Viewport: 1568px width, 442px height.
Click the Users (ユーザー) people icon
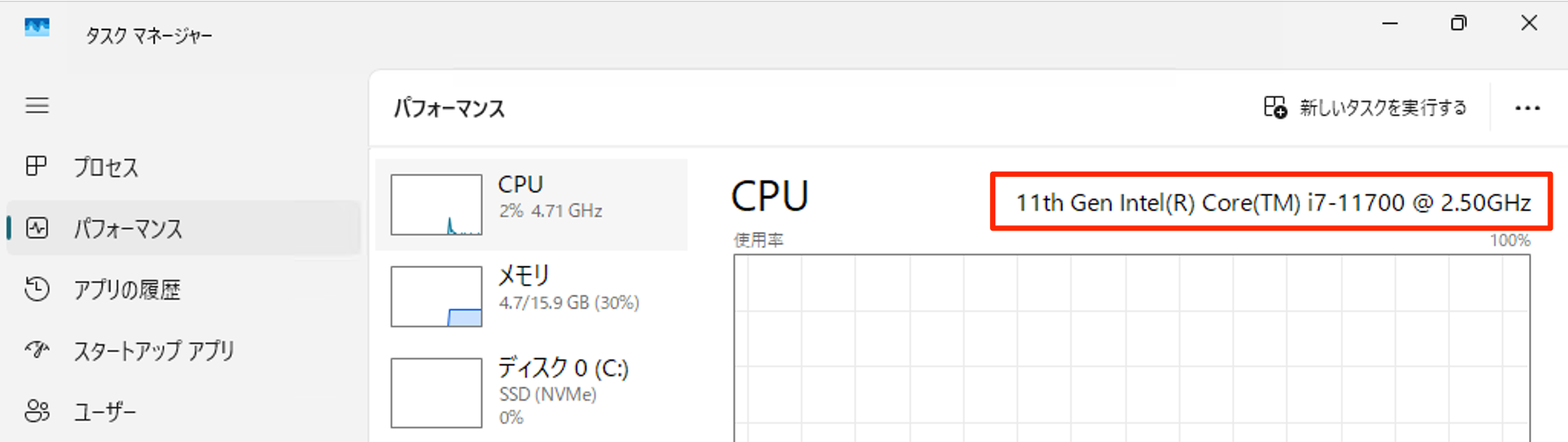tap(37, 411)
